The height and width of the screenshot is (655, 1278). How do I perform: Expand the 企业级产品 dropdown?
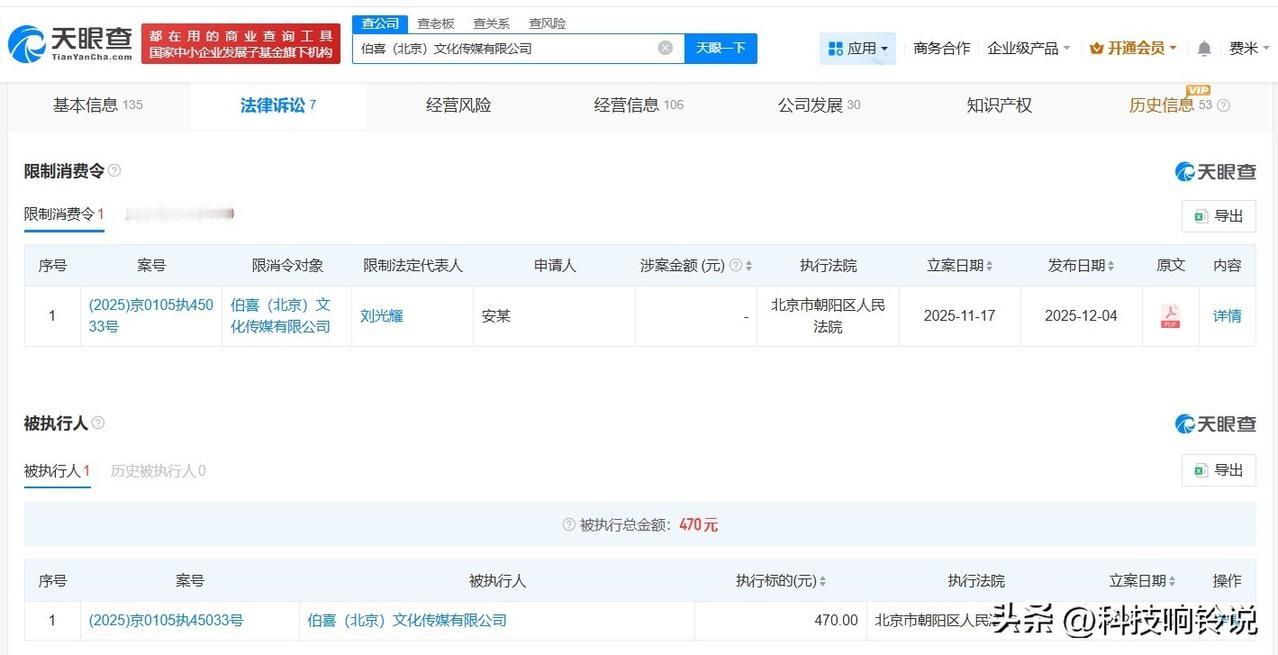coord(1029,48)
